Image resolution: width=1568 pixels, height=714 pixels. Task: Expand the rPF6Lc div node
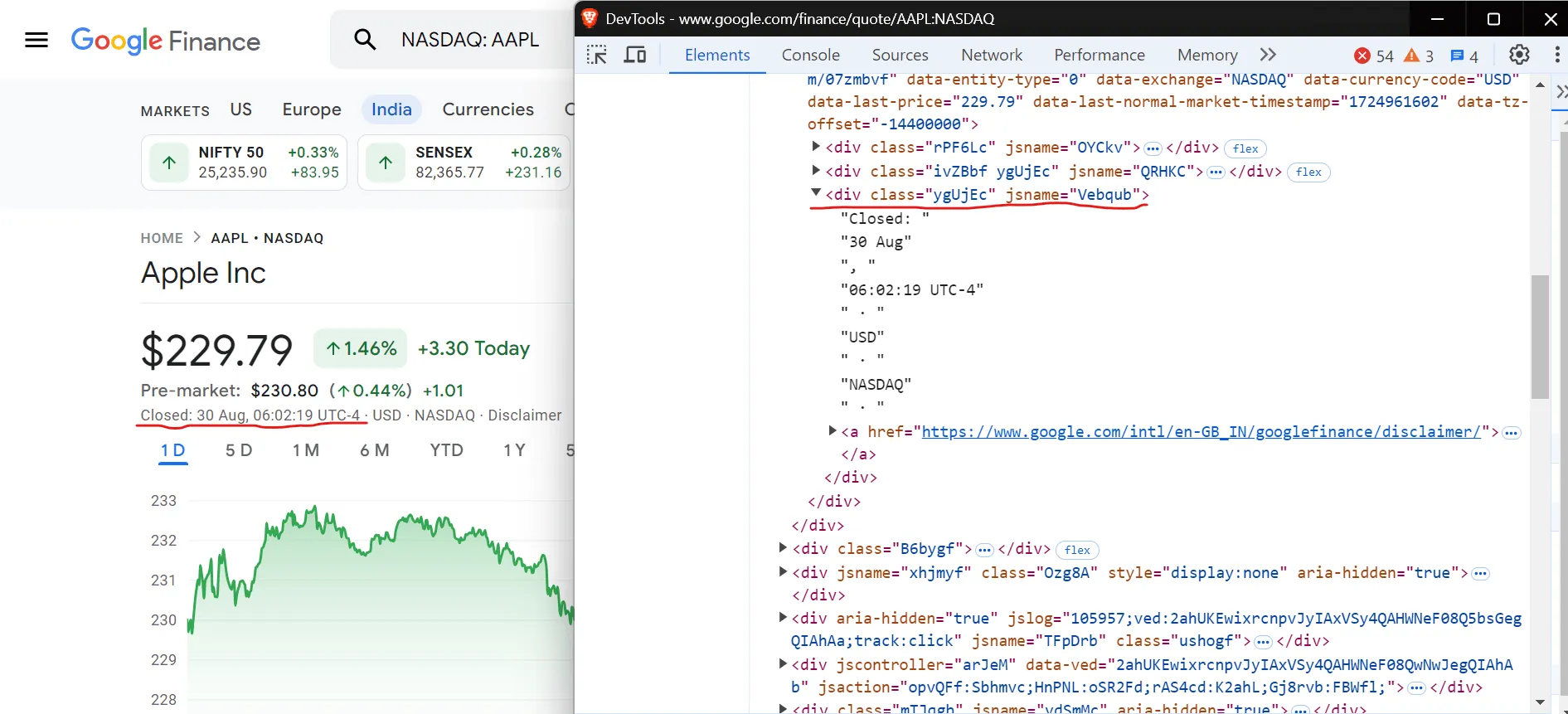[816, 147]
